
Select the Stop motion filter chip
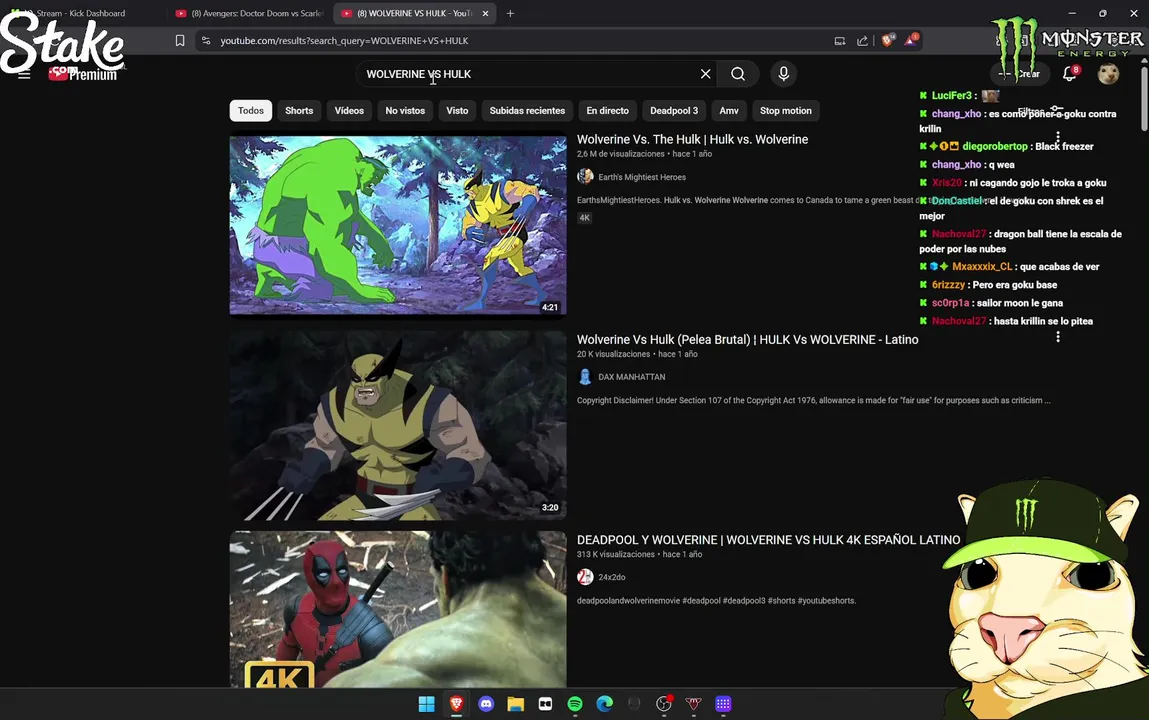pyautogui.click(x=786, y=111)
